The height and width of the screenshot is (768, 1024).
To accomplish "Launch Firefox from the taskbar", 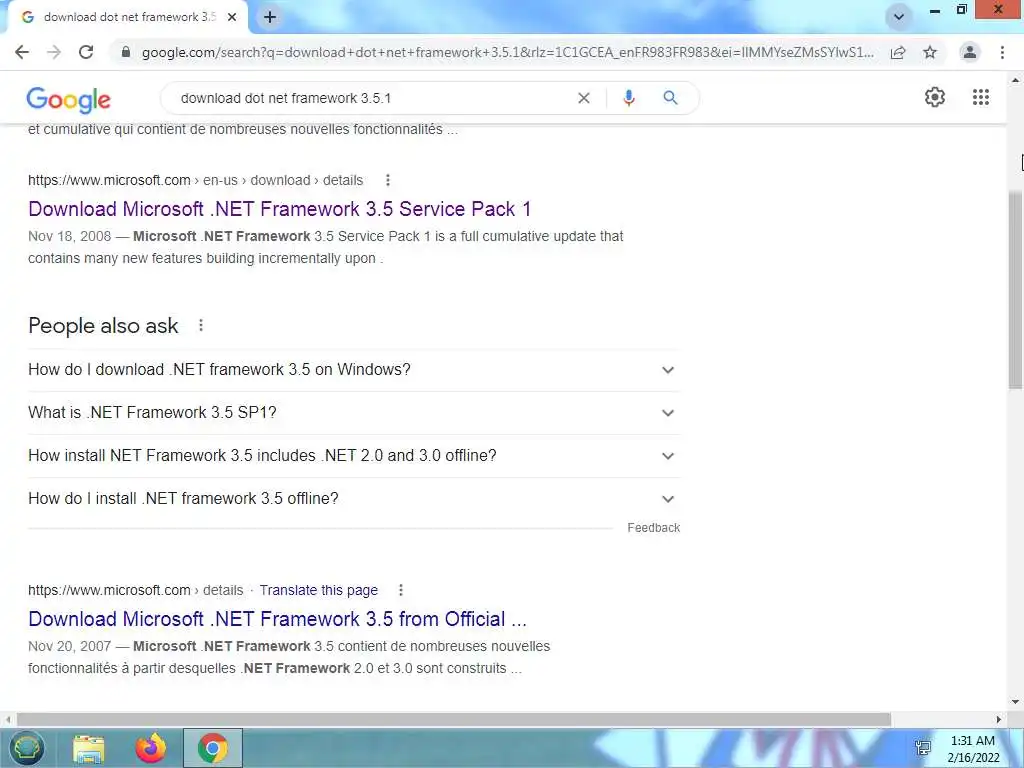I will [151, 748].
